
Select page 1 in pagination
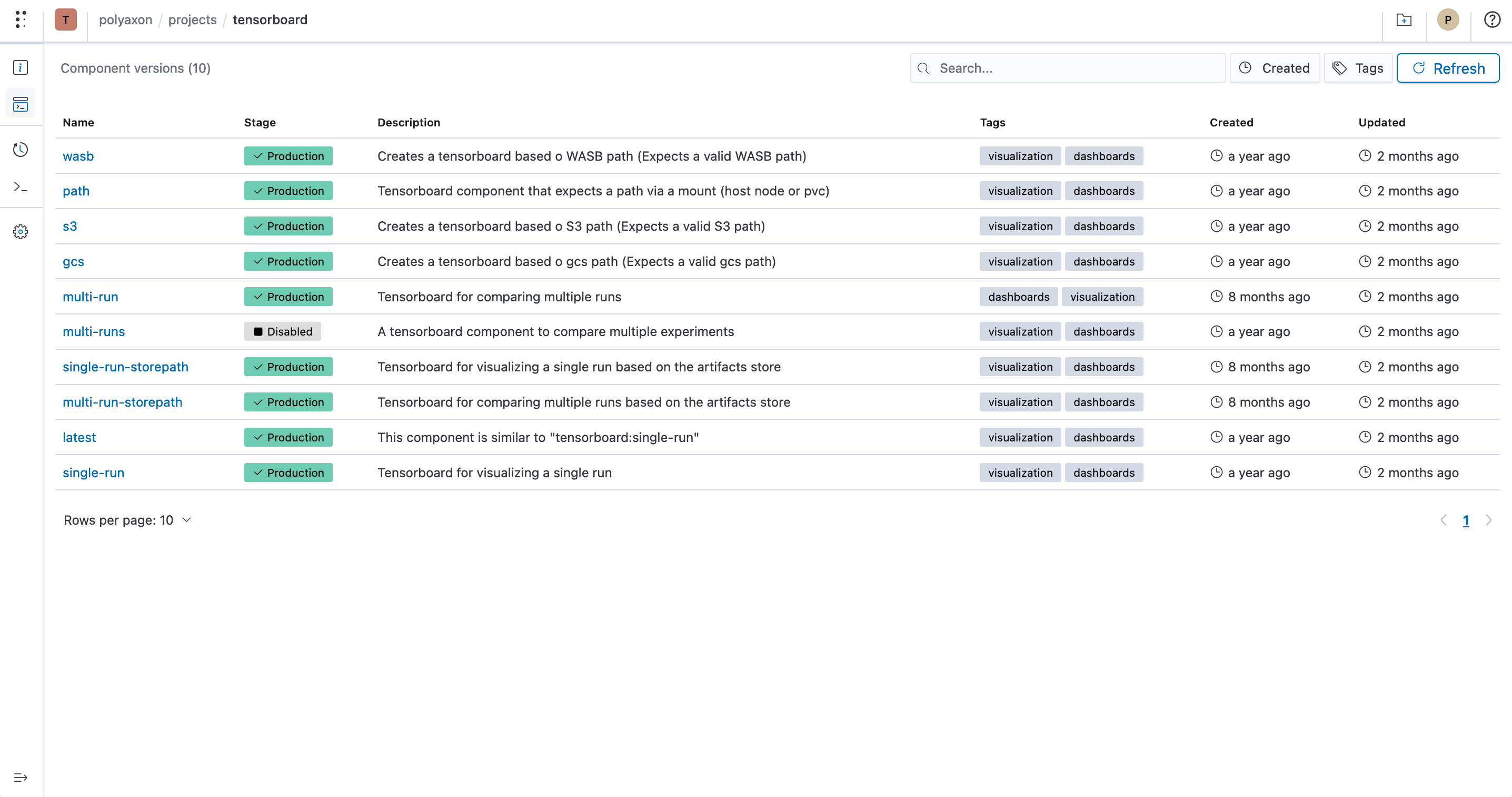tap(1466, 520)
